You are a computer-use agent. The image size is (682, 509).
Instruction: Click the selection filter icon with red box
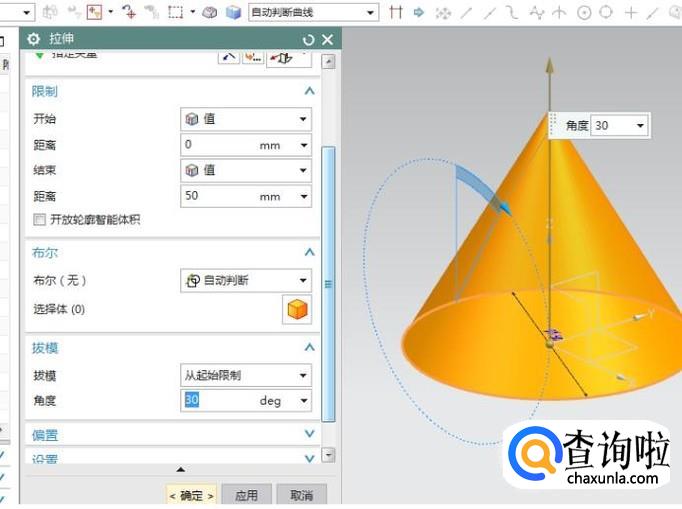(94, 12)
